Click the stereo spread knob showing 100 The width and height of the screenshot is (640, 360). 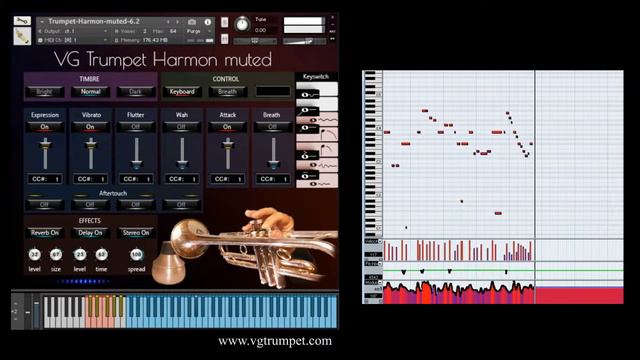136,255
